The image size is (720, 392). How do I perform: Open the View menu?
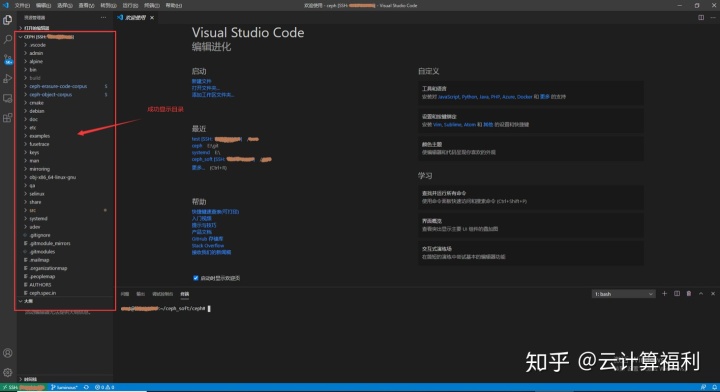pyautogui.click(x=86, y=6)
